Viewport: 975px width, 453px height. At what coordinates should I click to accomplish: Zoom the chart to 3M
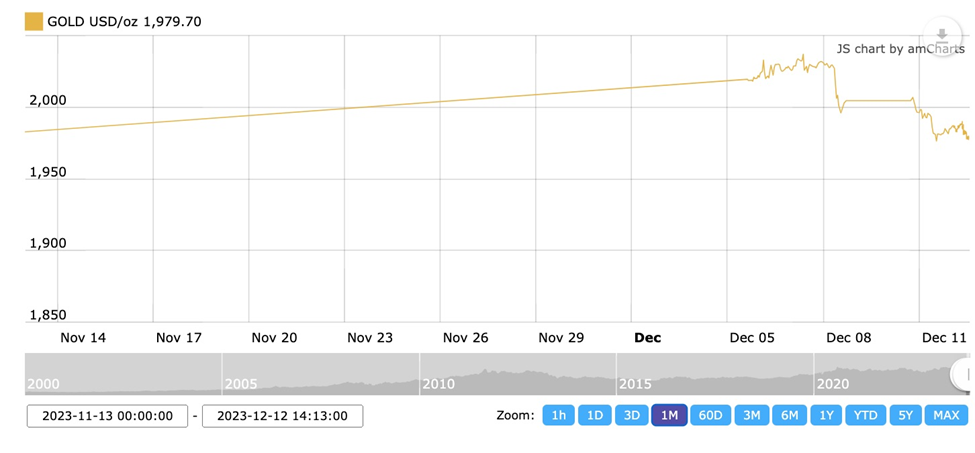pyautogui.click(x=752, y=415)
